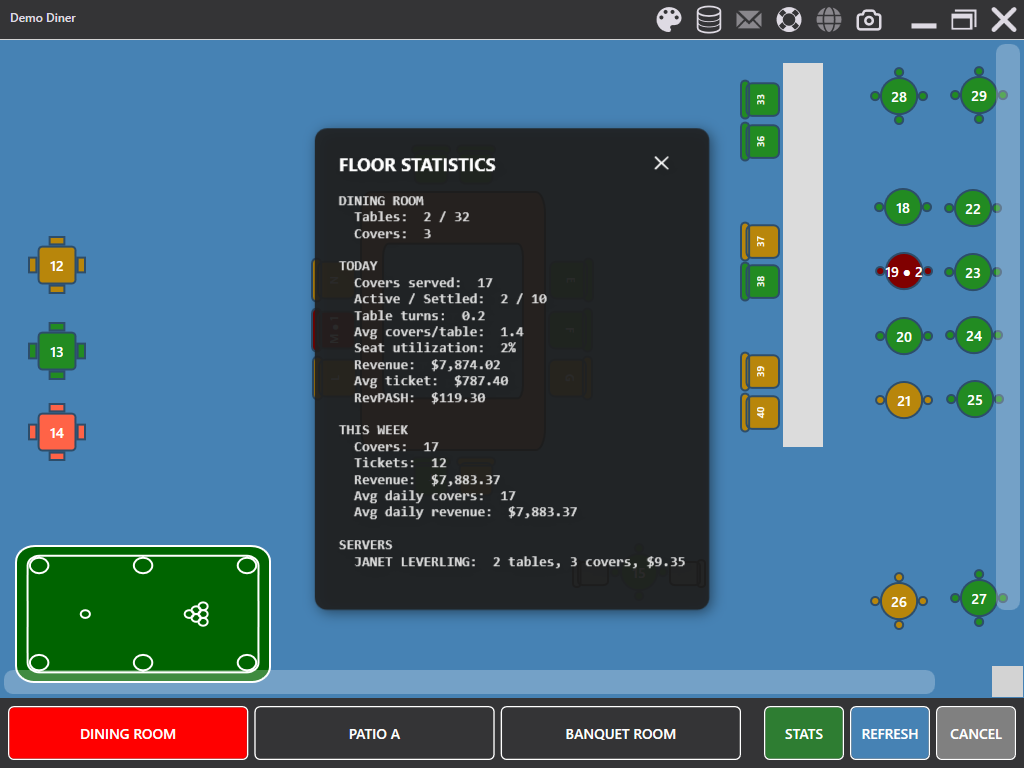The height and width of the screenshot is (768, 1024).
Task: Open the color palette theme icon
Action: tap(669, 20)
